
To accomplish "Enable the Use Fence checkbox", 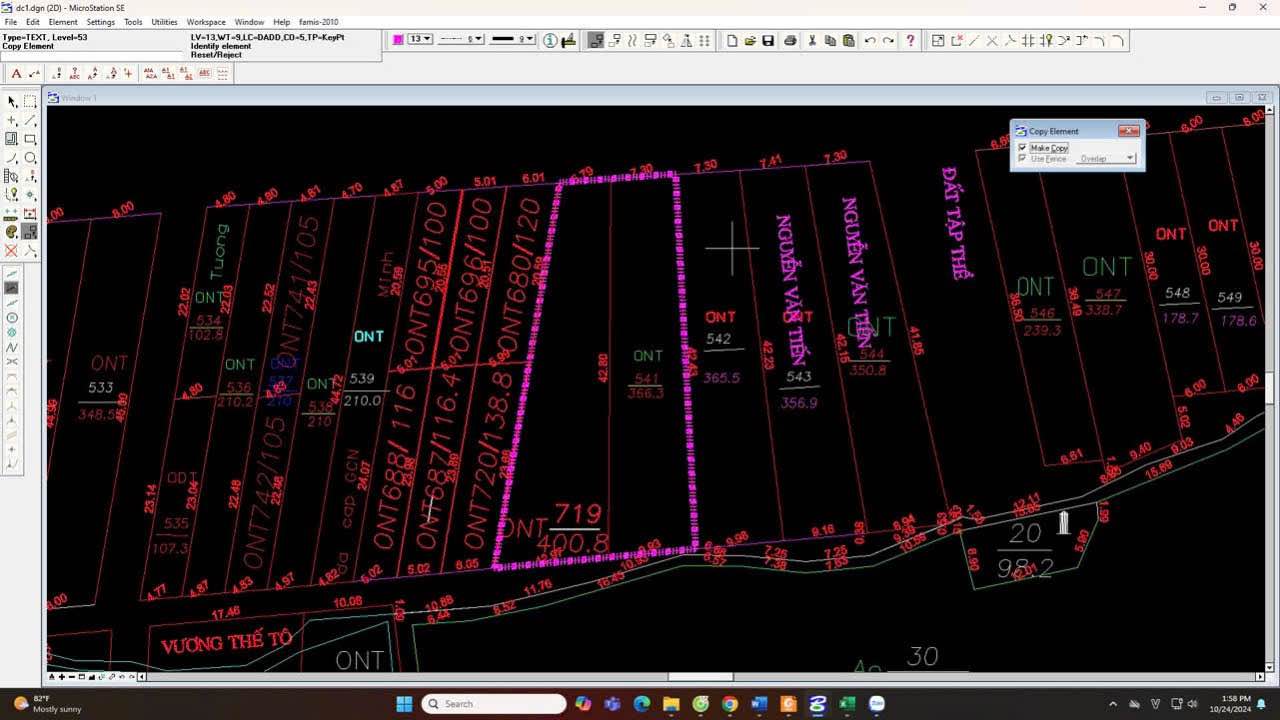I will (1022, 158).
